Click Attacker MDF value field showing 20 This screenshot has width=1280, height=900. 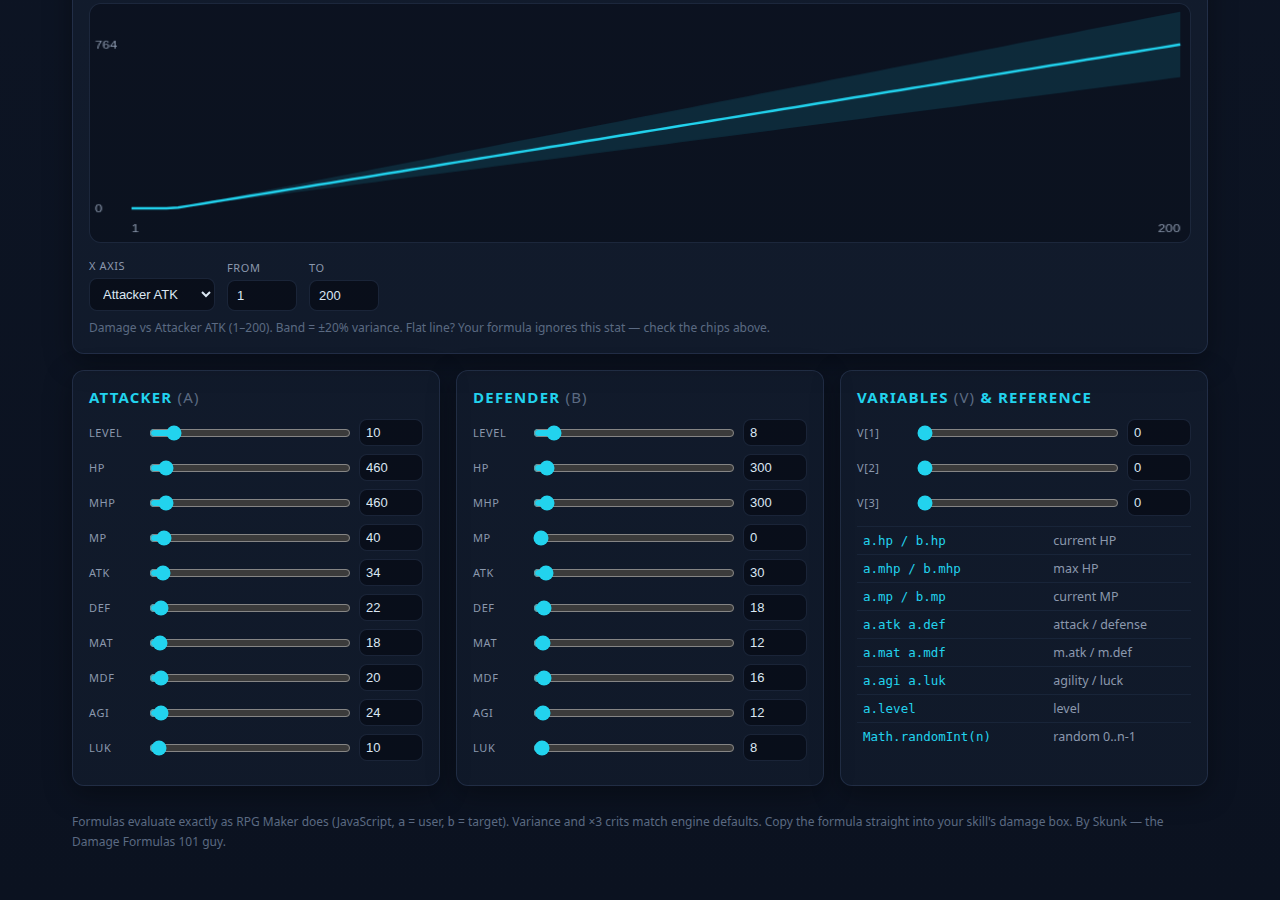click(x=391, y=678)
